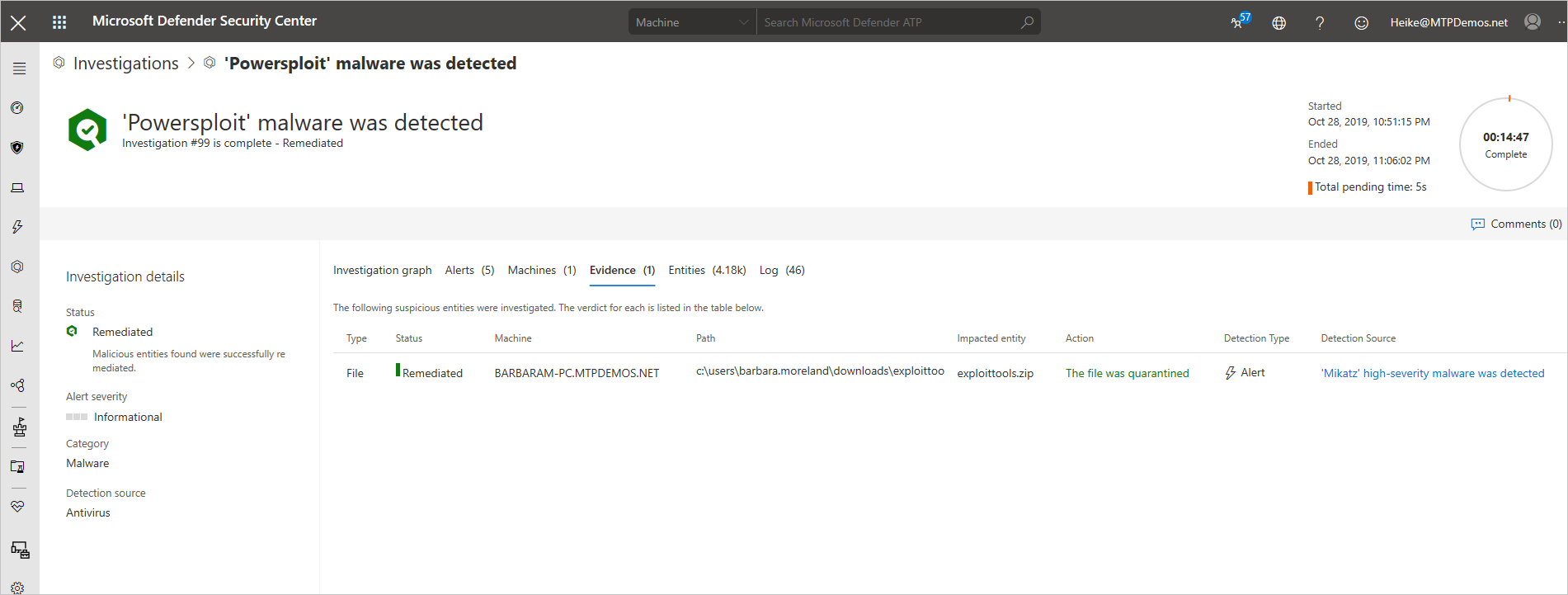
Task: Open 'Mikatz' high-severity malware detection link
Action: (x=1432, y=373)
